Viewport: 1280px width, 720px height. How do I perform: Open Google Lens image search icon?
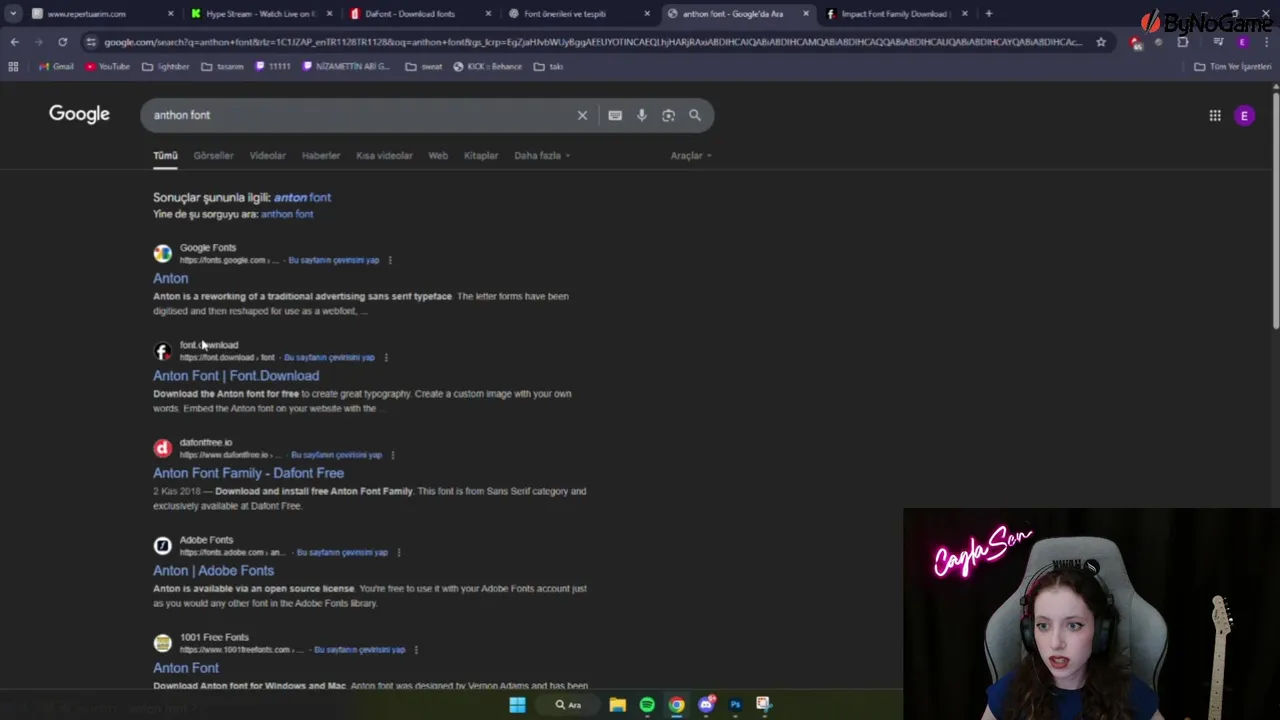tap(668, 115)
